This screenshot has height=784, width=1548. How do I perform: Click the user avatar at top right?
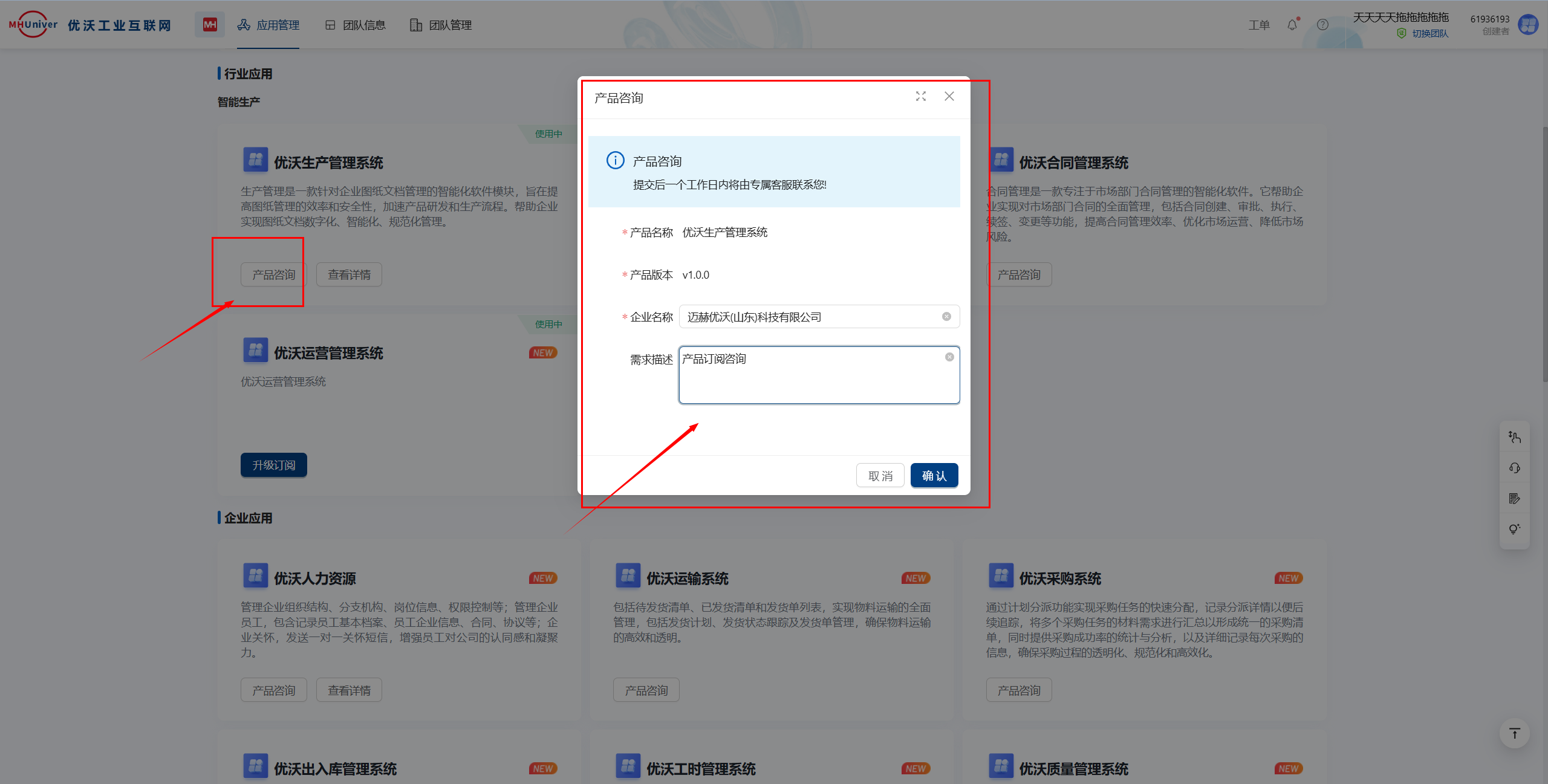click(1528, 25)
